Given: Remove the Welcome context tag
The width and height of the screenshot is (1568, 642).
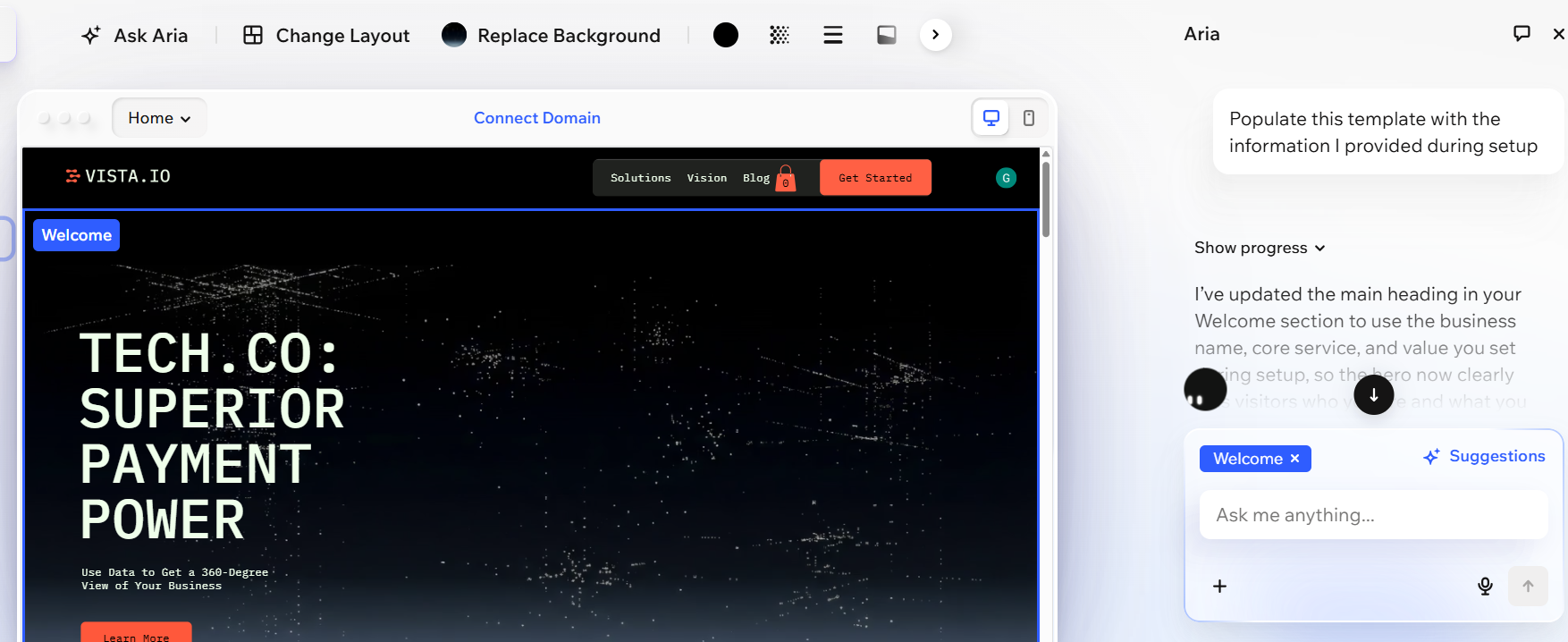Looking at the screenshot, I should point(1294,459).
